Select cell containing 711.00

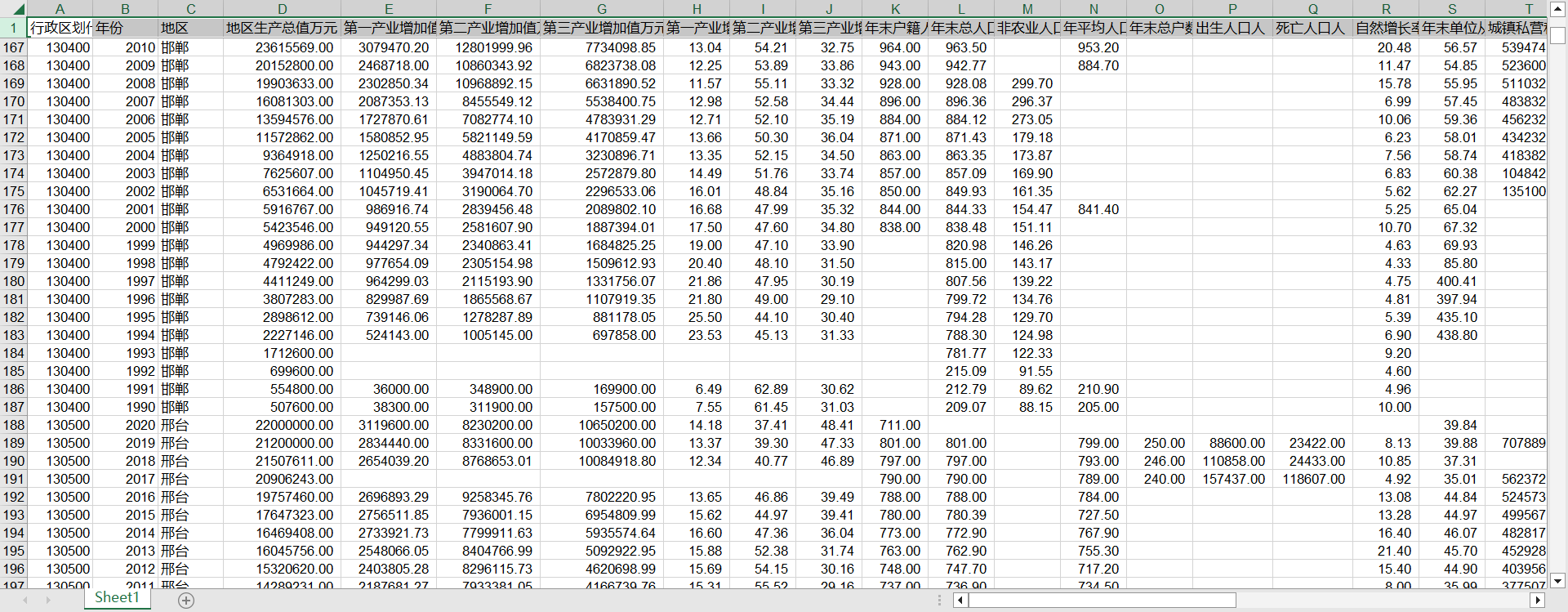point(895,425)
